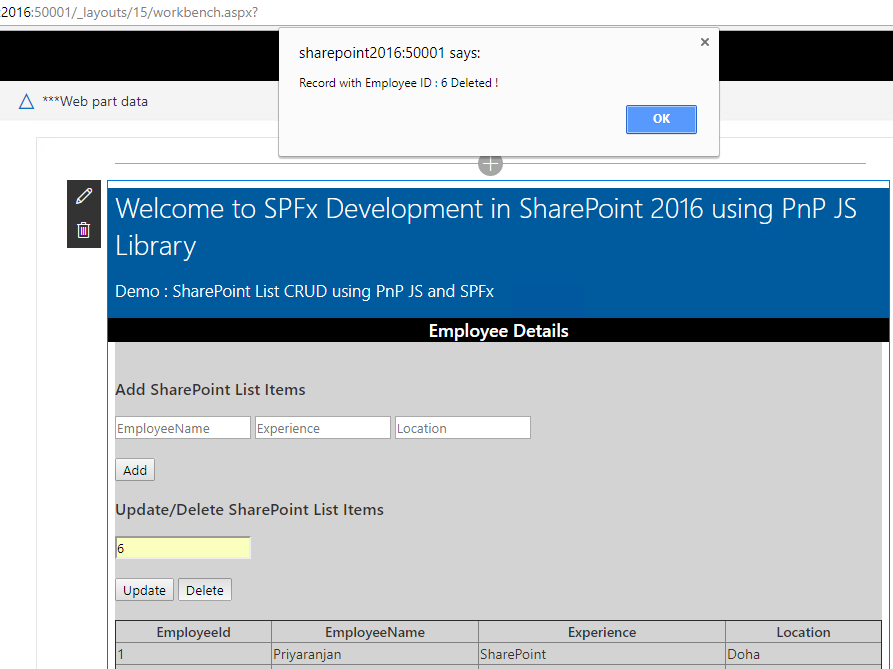The height and width of the screenshot is (669, 893).
Task: Click the trash delete web part icon
Action: tap(84, 230)
